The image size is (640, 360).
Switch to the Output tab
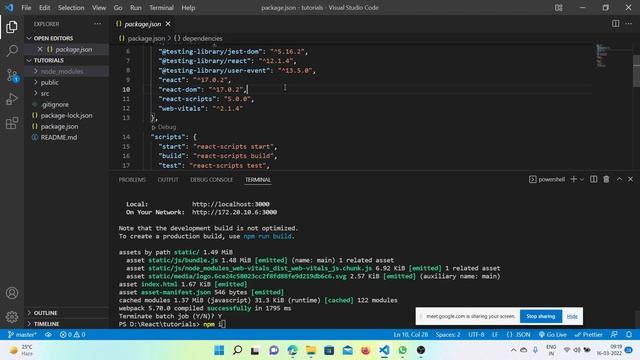[168, 180]
